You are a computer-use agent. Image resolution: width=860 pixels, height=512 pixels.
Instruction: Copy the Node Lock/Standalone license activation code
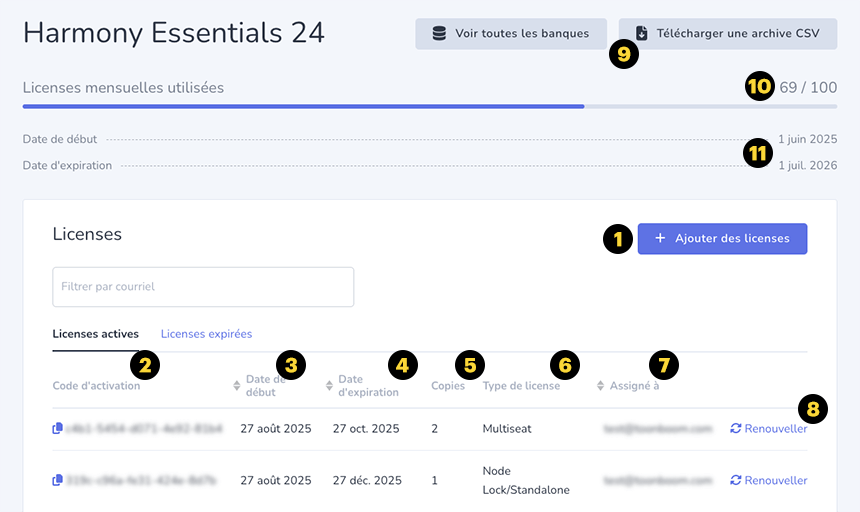click(x=57, y=481)
